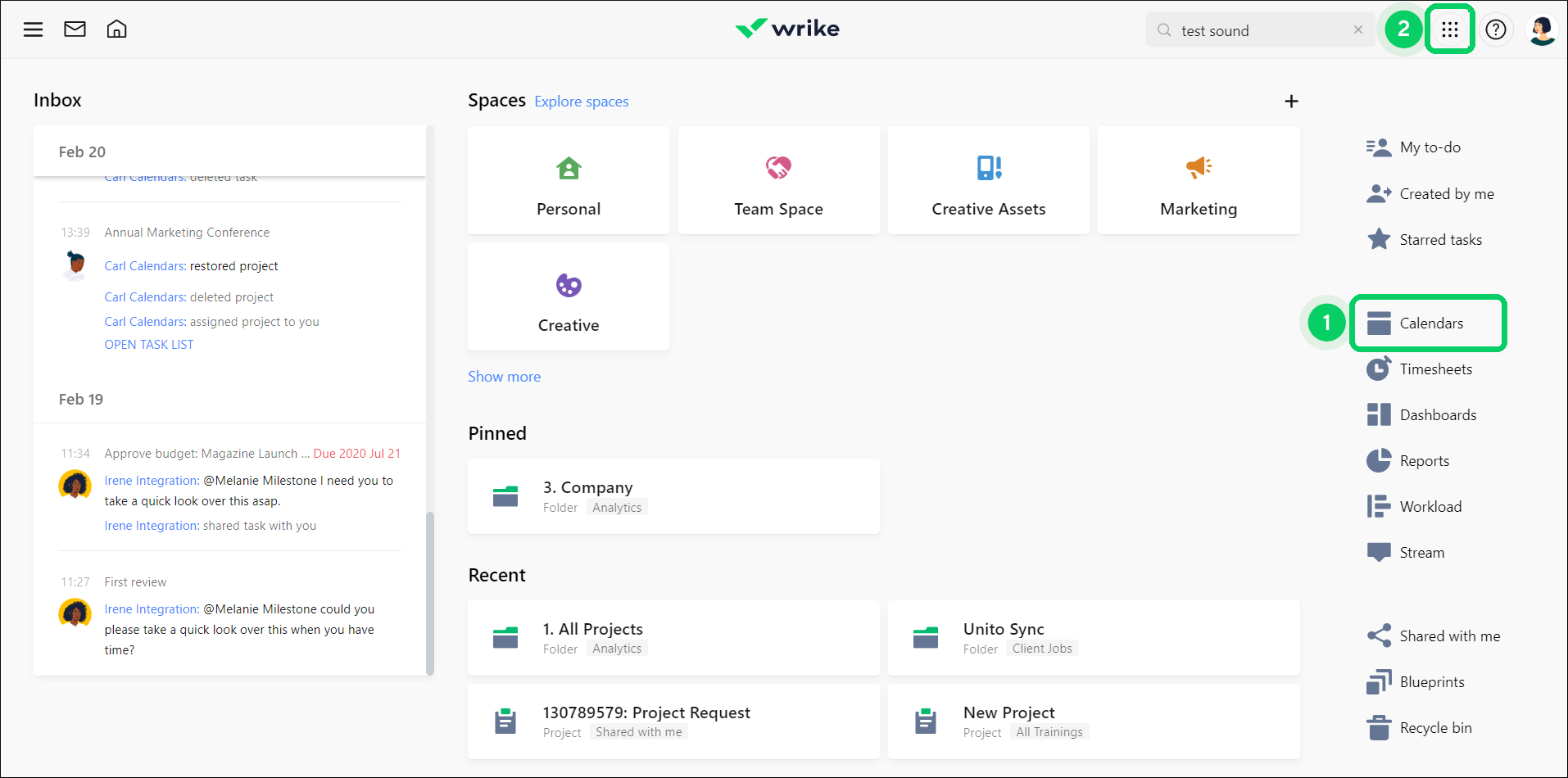
Task: Open the hamburger navigation menu
Action: [x=33, y=30]
